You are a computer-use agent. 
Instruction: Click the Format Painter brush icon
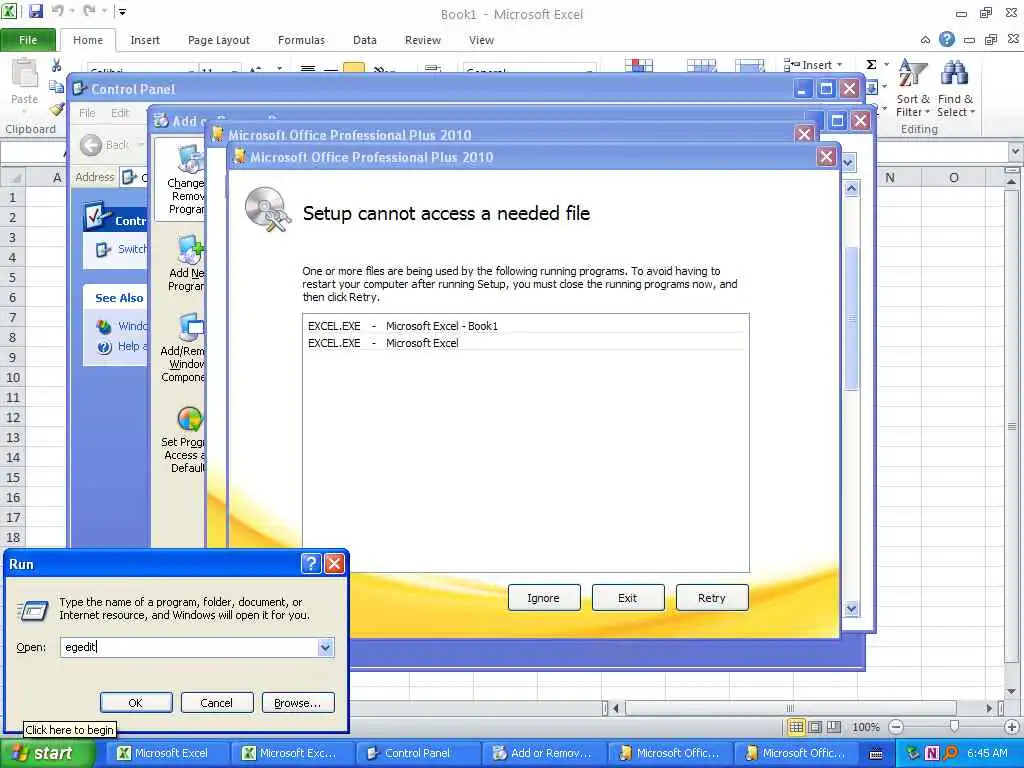56,109
